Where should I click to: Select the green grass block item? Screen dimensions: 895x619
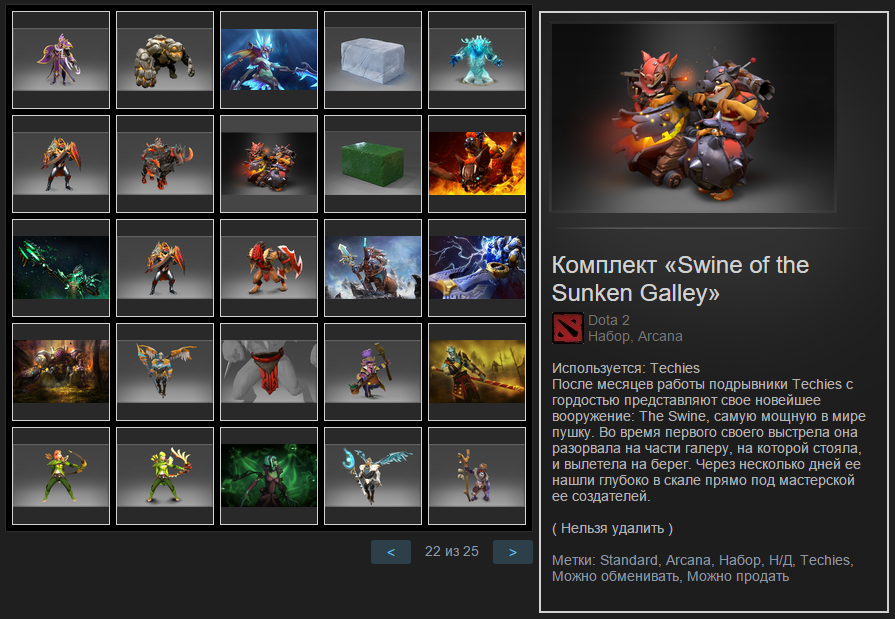[373, 164]
